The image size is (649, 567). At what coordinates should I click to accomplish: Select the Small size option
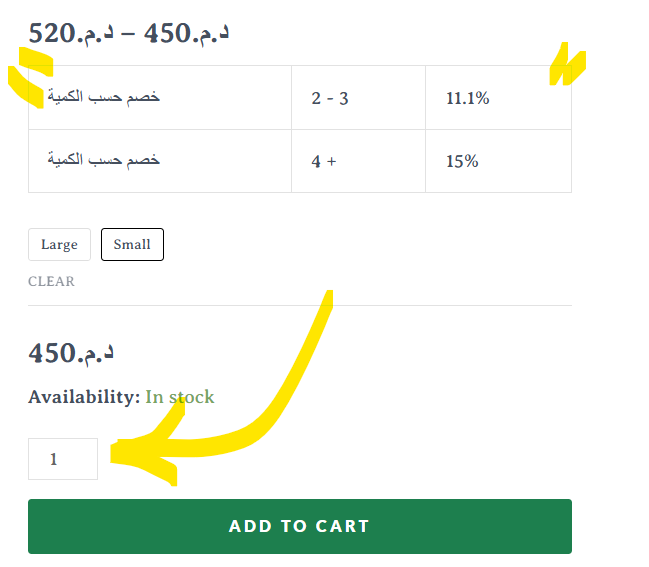pos(132,245)
